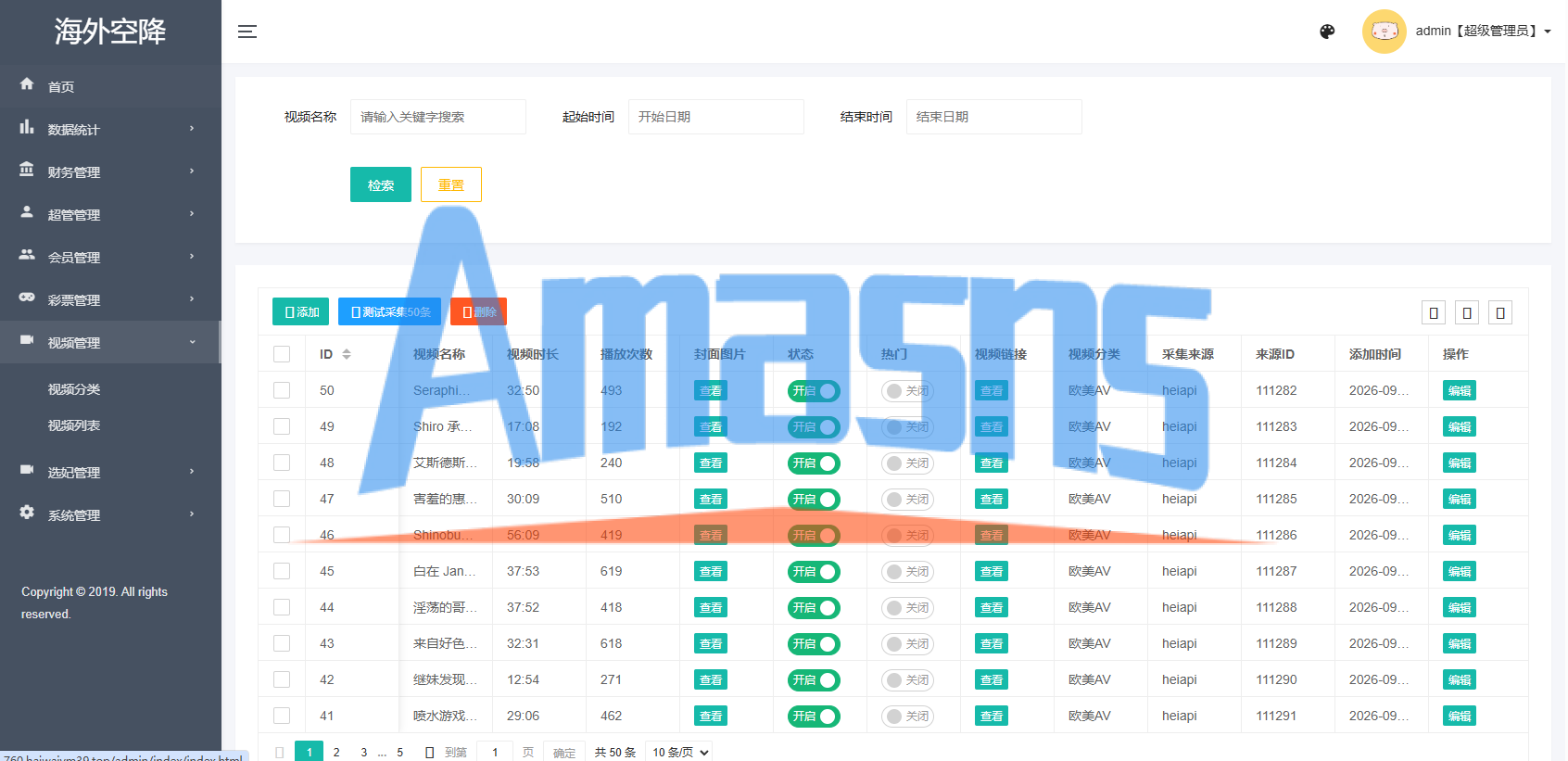Tick the checkbox for row ID 50
The height and width of the screenshot is (761, 1568).
pyautogui.click(x=282, y=390)
